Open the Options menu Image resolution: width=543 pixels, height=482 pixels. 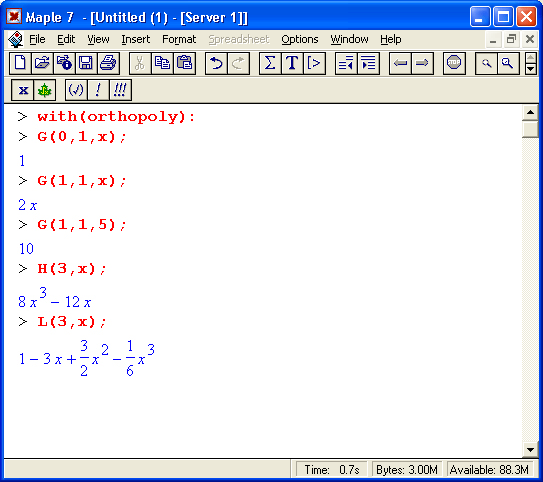click(300, 39)
